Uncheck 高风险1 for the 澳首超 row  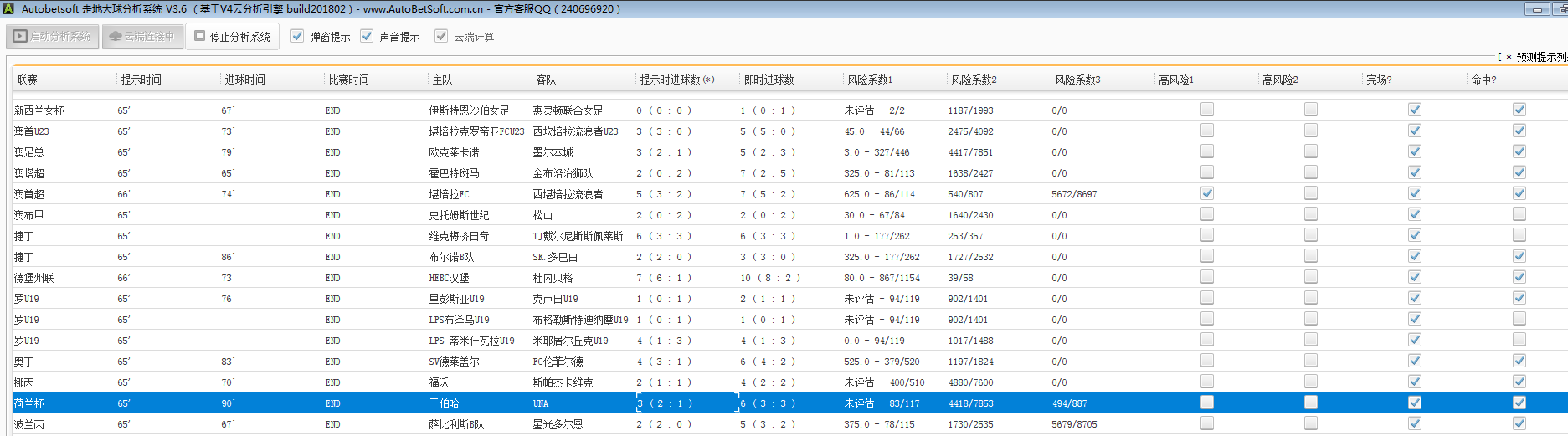1206,193
